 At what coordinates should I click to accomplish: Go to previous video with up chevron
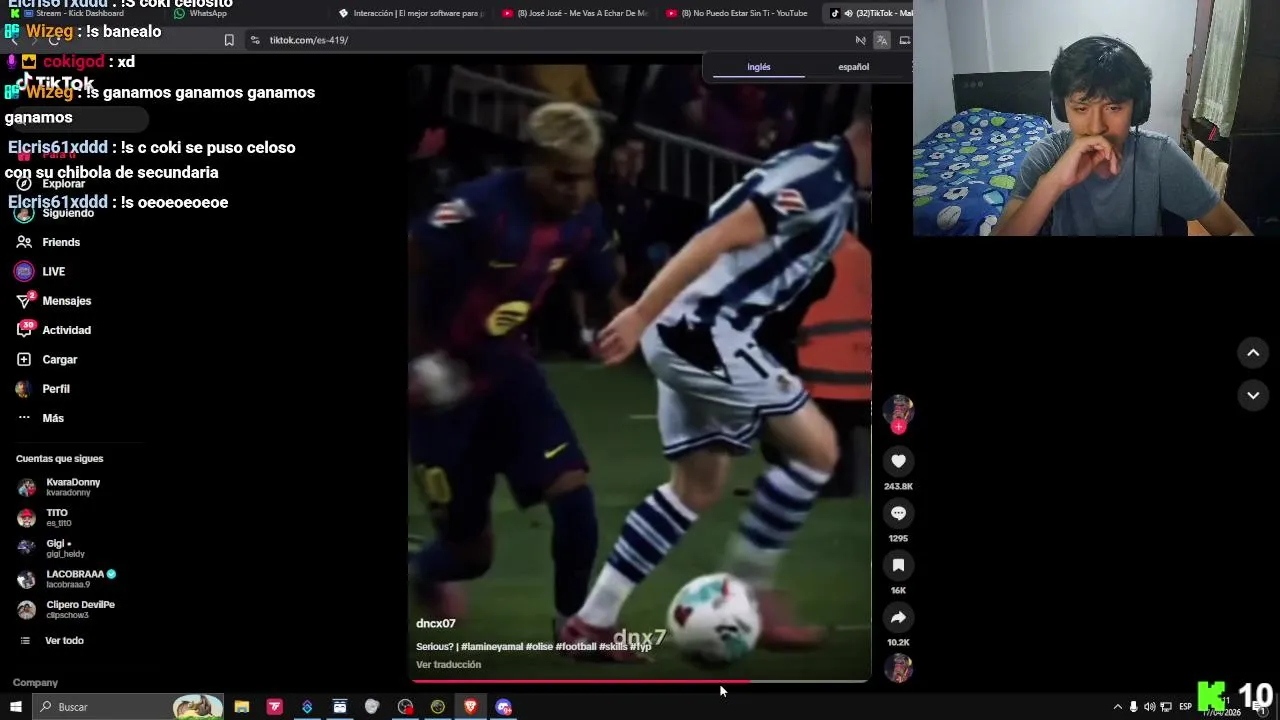click(1253, 353)
